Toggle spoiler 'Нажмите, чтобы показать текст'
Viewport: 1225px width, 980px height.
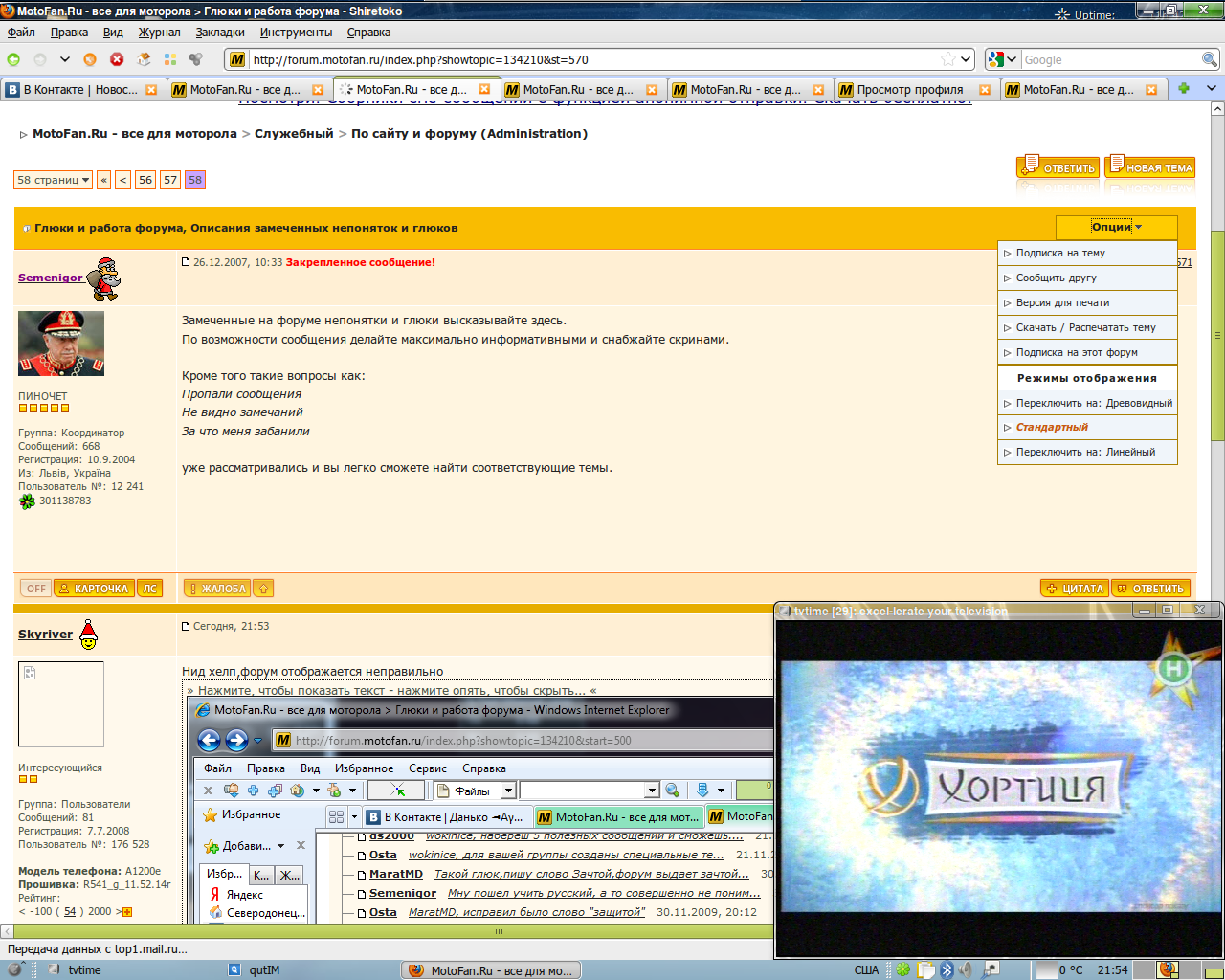pos(391,690)
